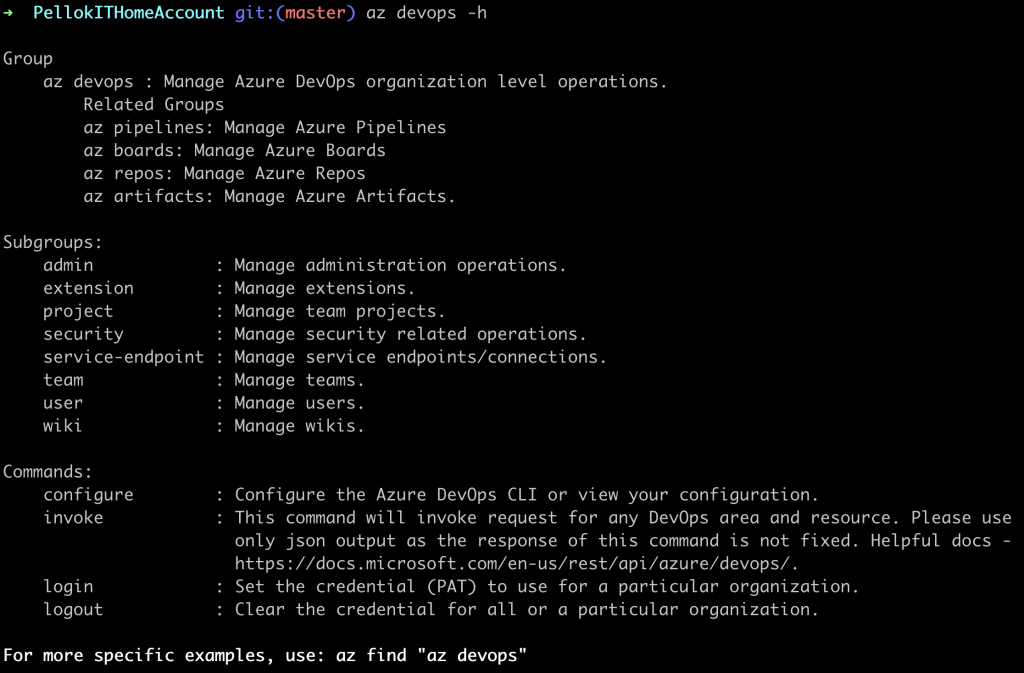The height and width of the screenshot is (673, 1024).
Task: Click the 'az pipelines: Manage Azure Pipelines' line
Action: click(264, 127)
